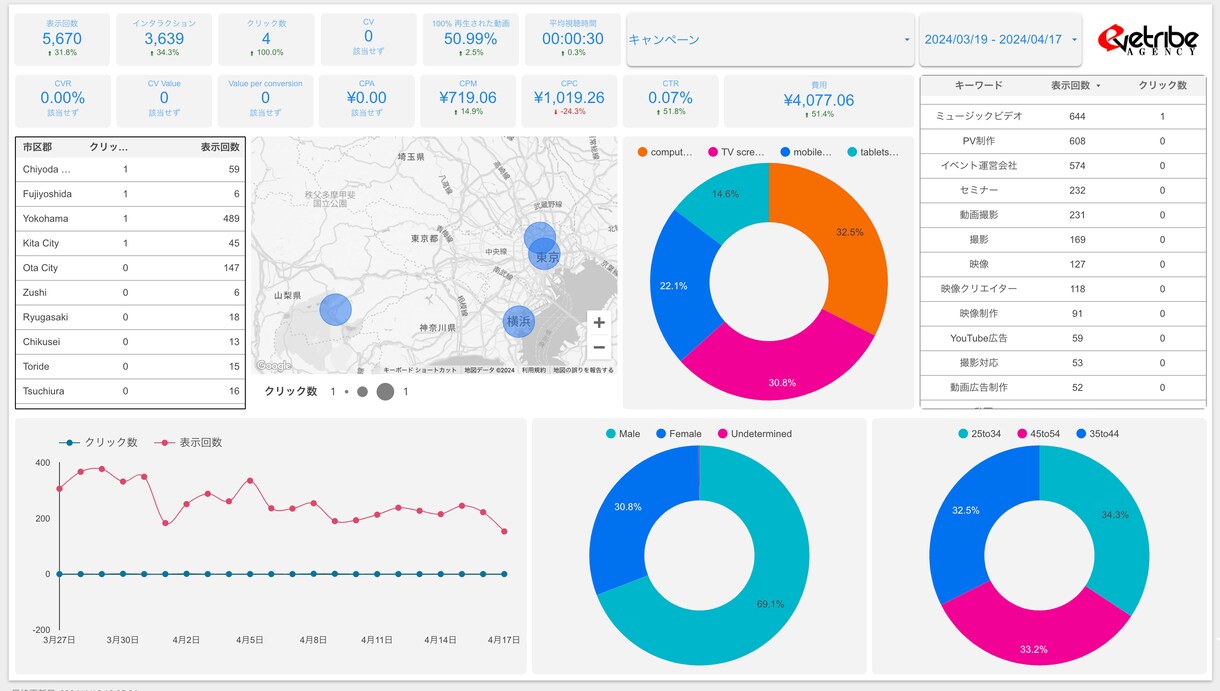The image size is (1220, 691).
Task: Click the pink TV screens legend swatch
Action: point(713,152)
